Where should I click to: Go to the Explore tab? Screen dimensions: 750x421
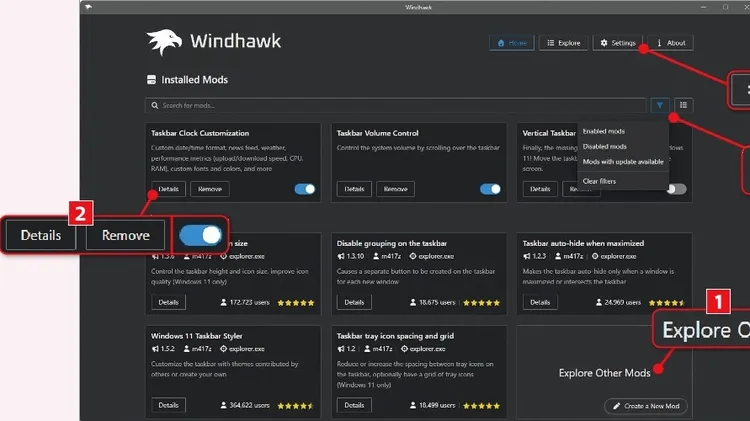[x=563, y=43]
